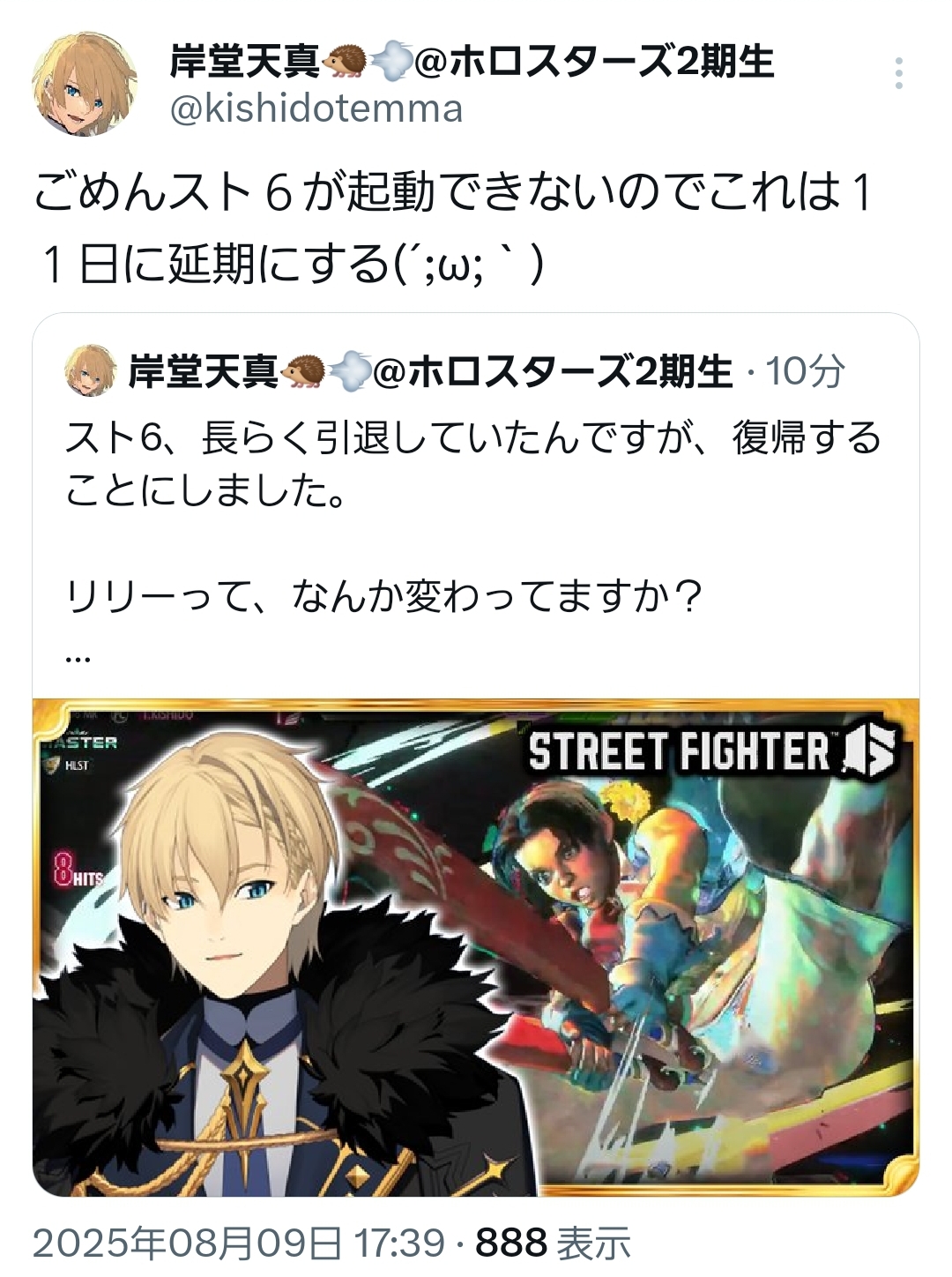952x1277 pixels.
Task: Tap the 8 HITS counter in the thumbnail
Action: click(x=78, y=870)
